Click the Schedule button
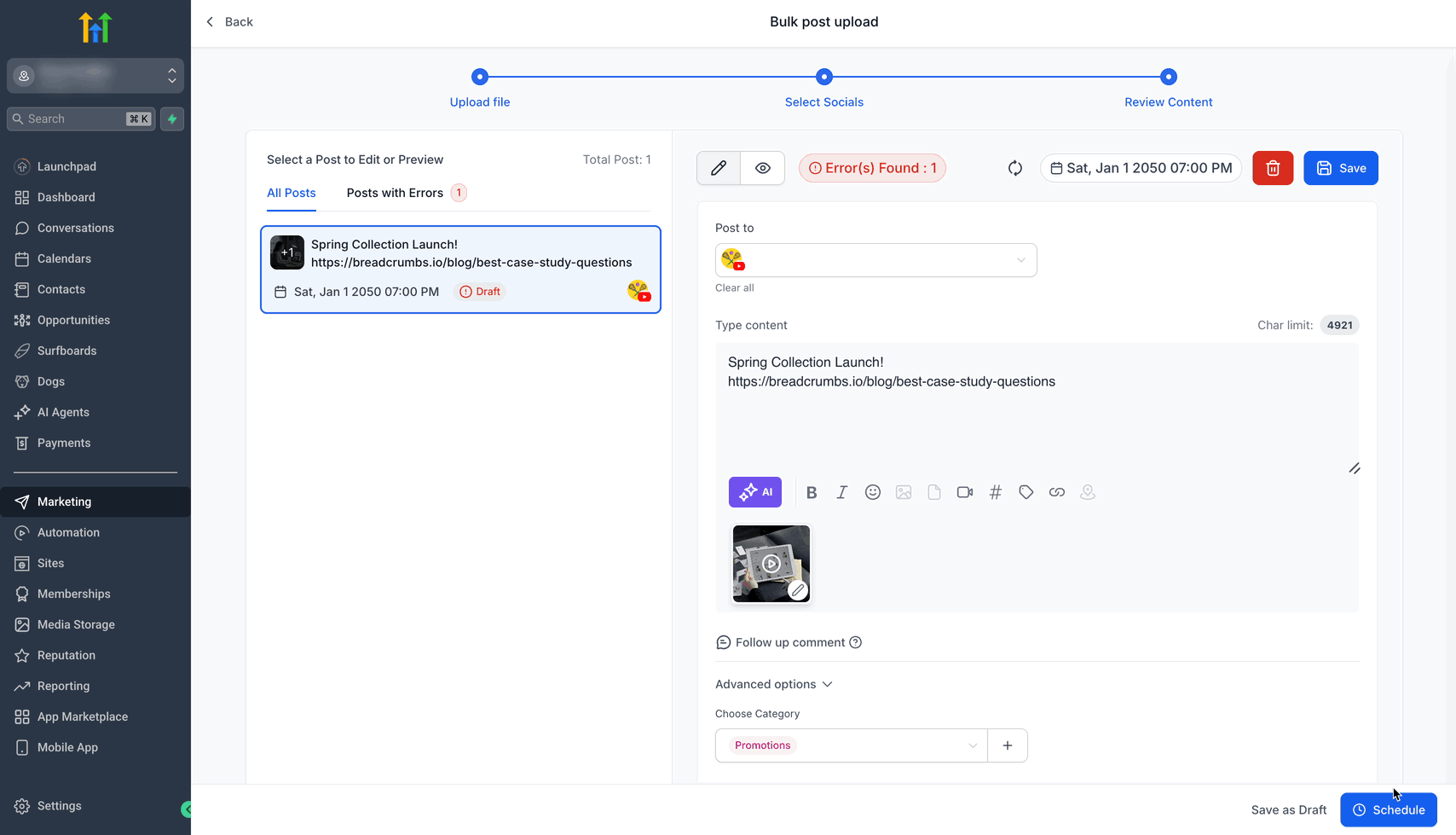This screenshot has height=835, width=1456. click(x=1388, y=810)
